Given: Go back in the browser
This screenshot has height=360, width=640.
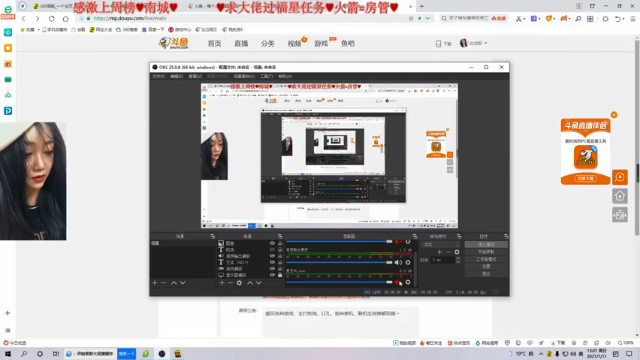Looking at the screenshot, I should pyautogui.click(x=24, y=19).
